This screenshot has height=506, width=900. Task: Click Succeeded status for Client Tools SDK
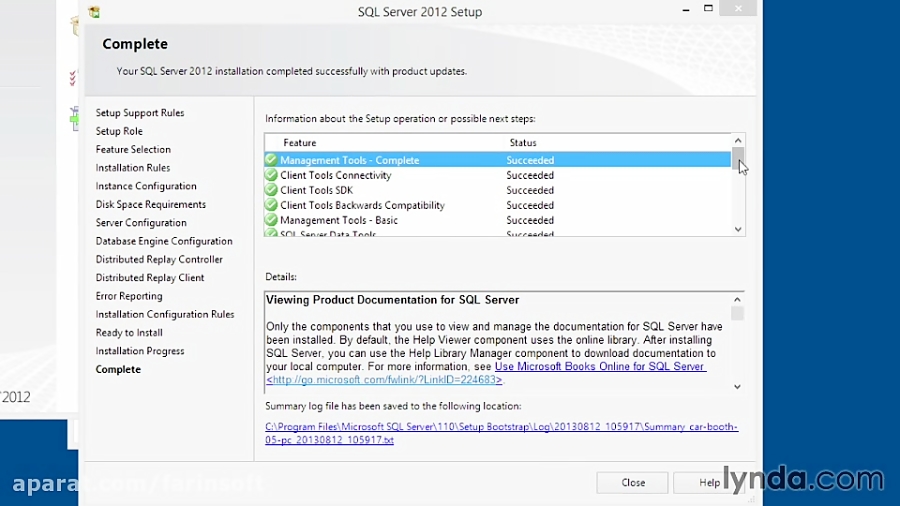pos(530,190)
